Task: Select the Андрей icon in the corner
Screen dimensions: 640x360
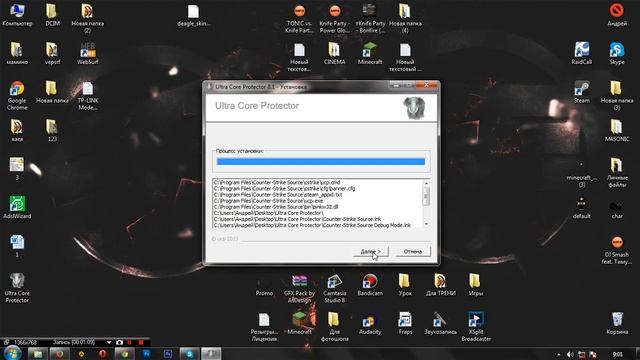Action: pyautogui.click(x=617, y=15)
